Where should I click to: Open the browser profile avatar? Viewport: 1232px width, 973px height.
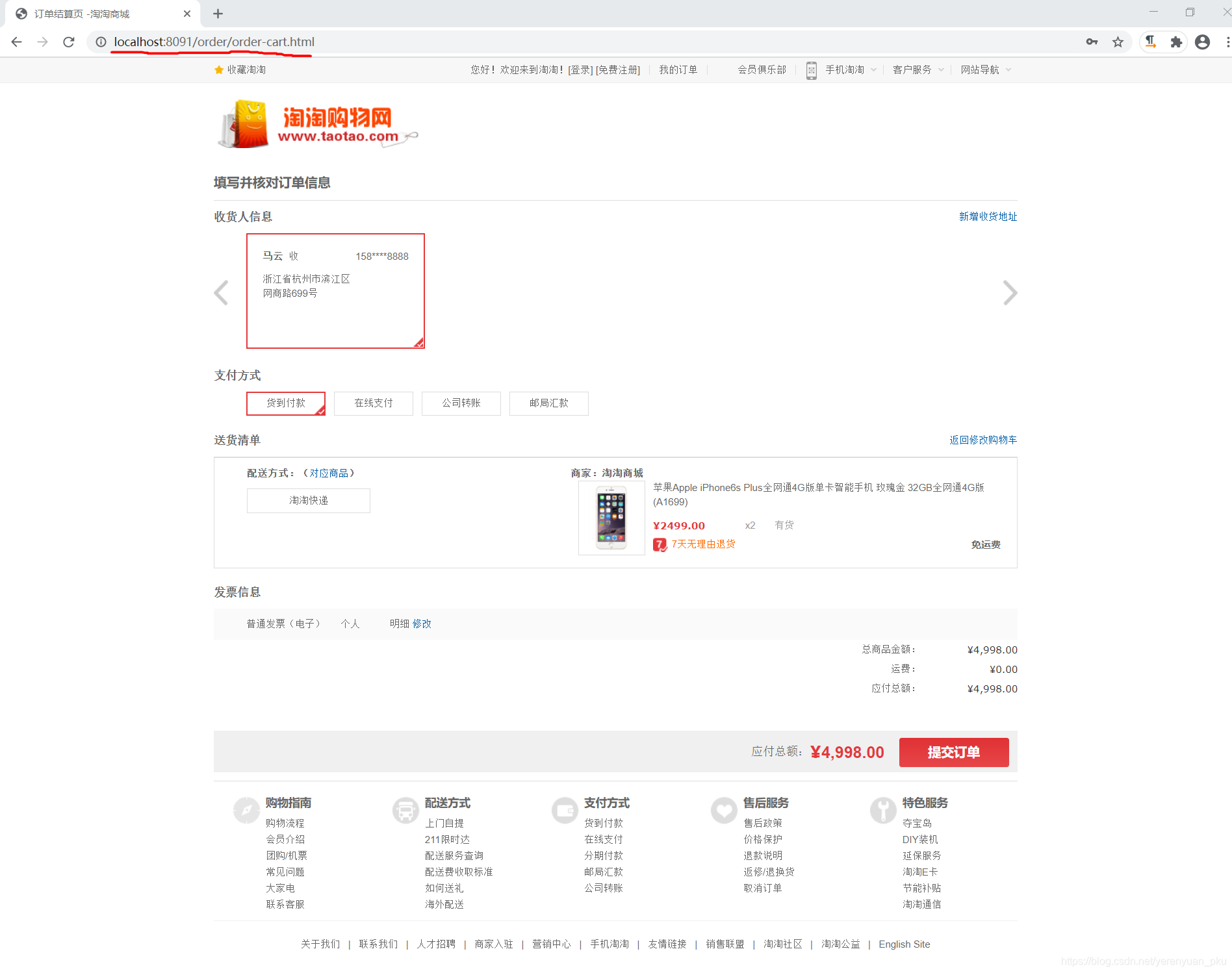(x=1203, y=42)
